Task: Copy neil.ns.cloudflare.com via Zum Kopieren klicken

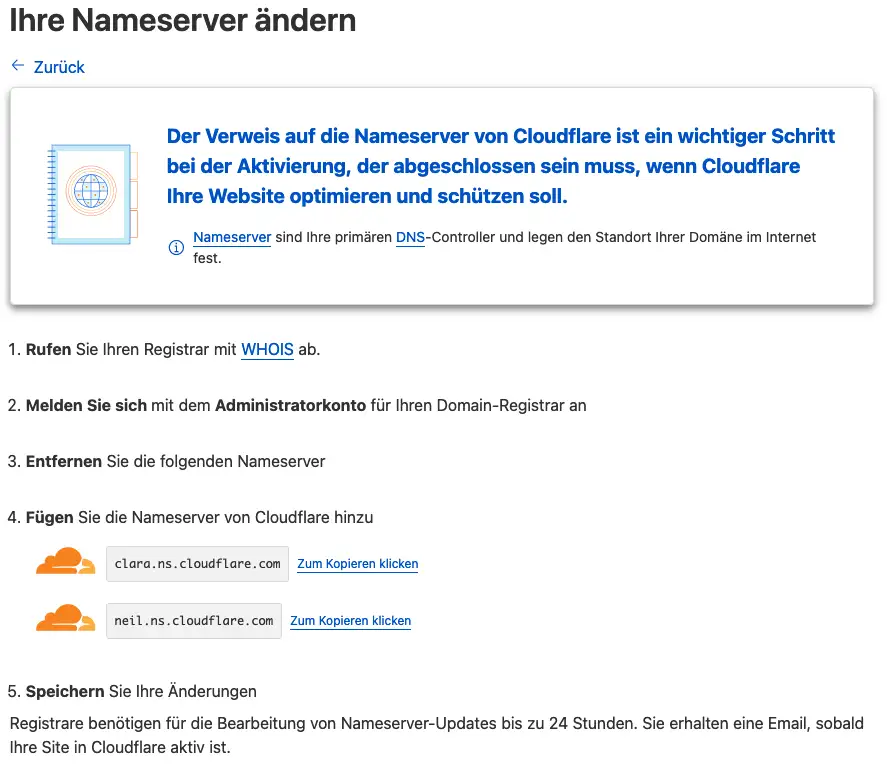Action: pyautogui.click(x=351, y=621)
